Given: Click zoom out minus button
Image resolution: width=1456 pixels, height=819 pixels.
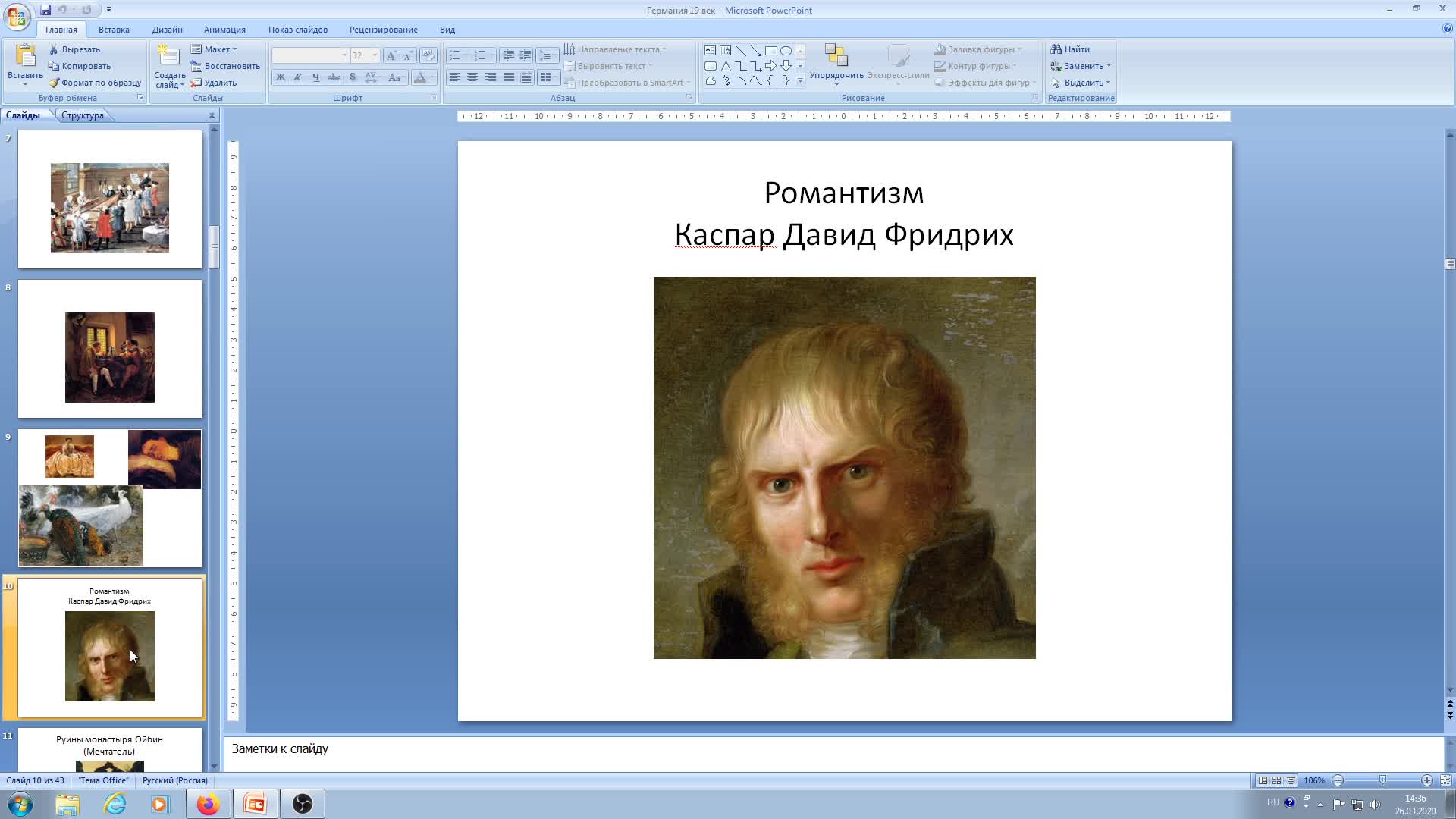Looking at the screenshot, I should [1338, 780].
